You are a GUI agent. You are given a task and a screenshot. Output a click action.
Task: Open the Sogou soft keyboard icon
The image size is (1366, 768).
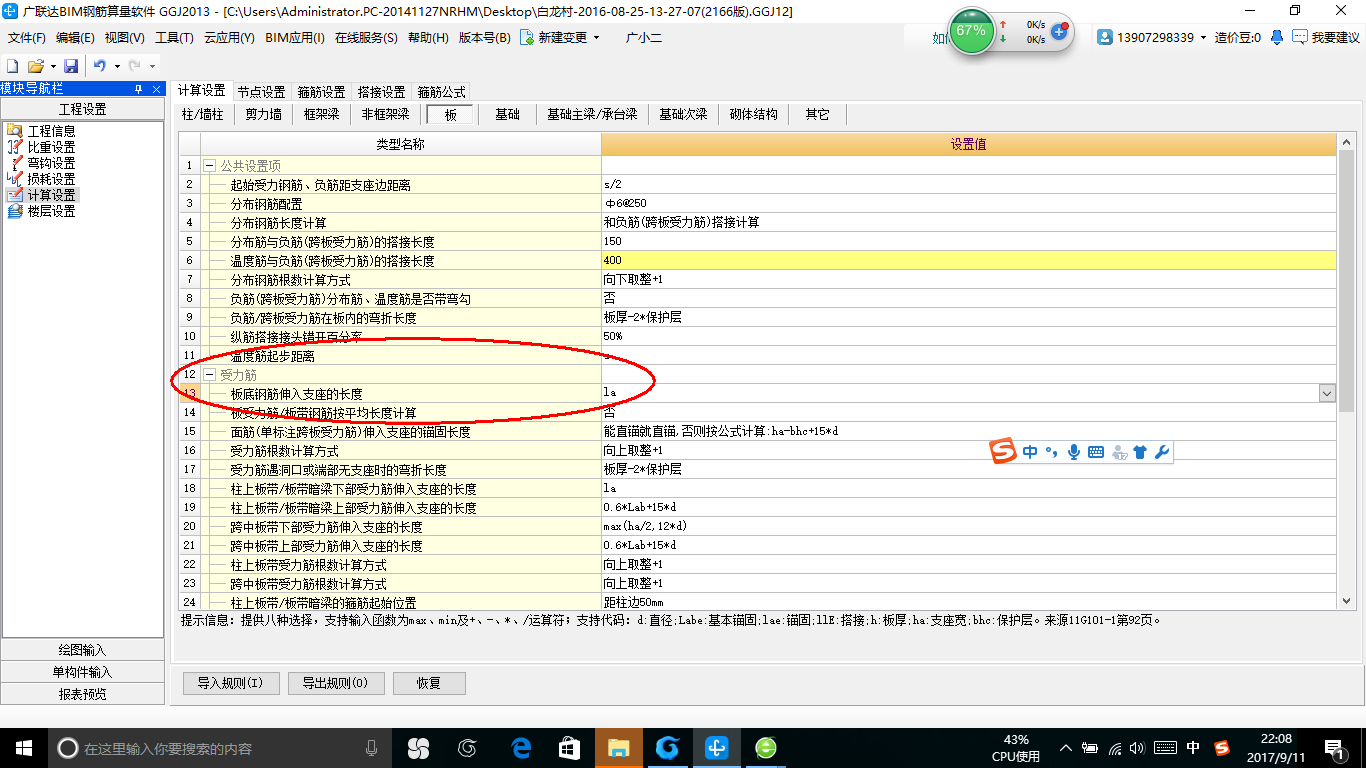click(x=1096, y=452)
